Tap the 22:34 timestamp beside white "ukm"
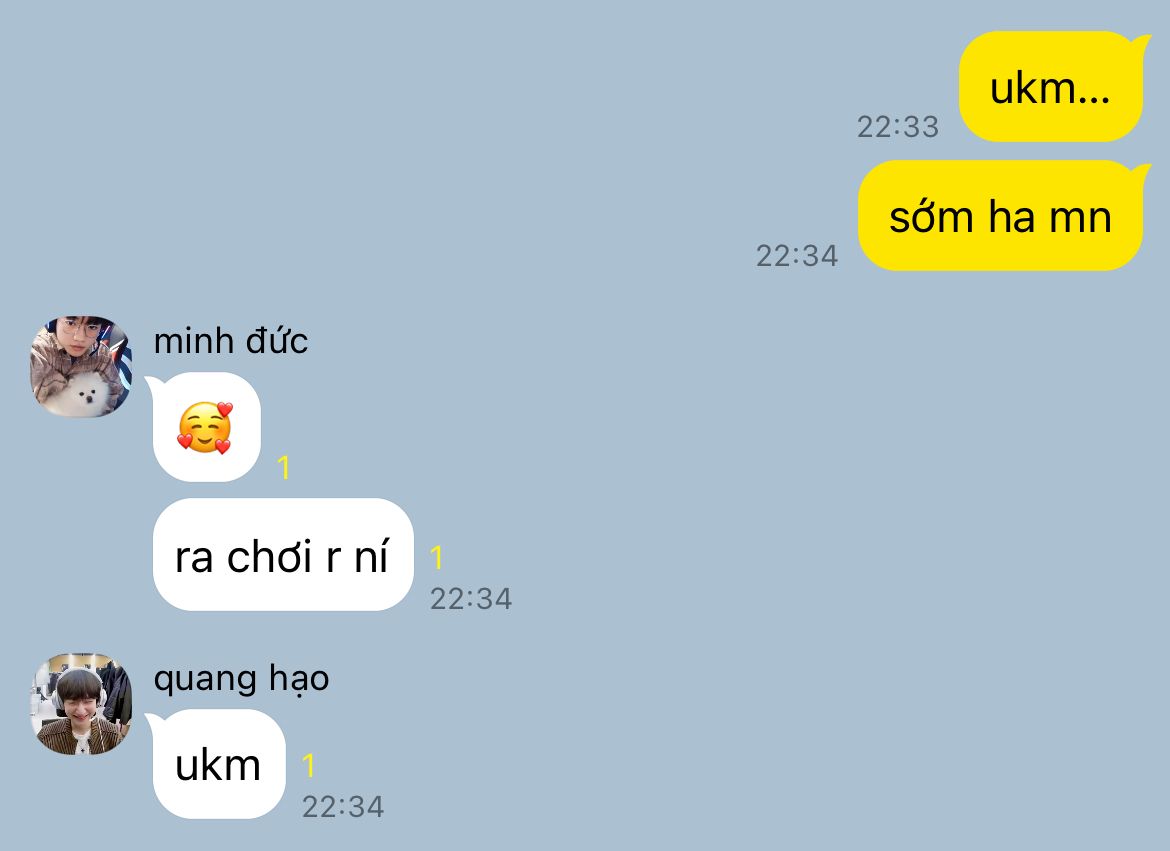The width and height of the screenshot is (1170, 851). (342, 806)
